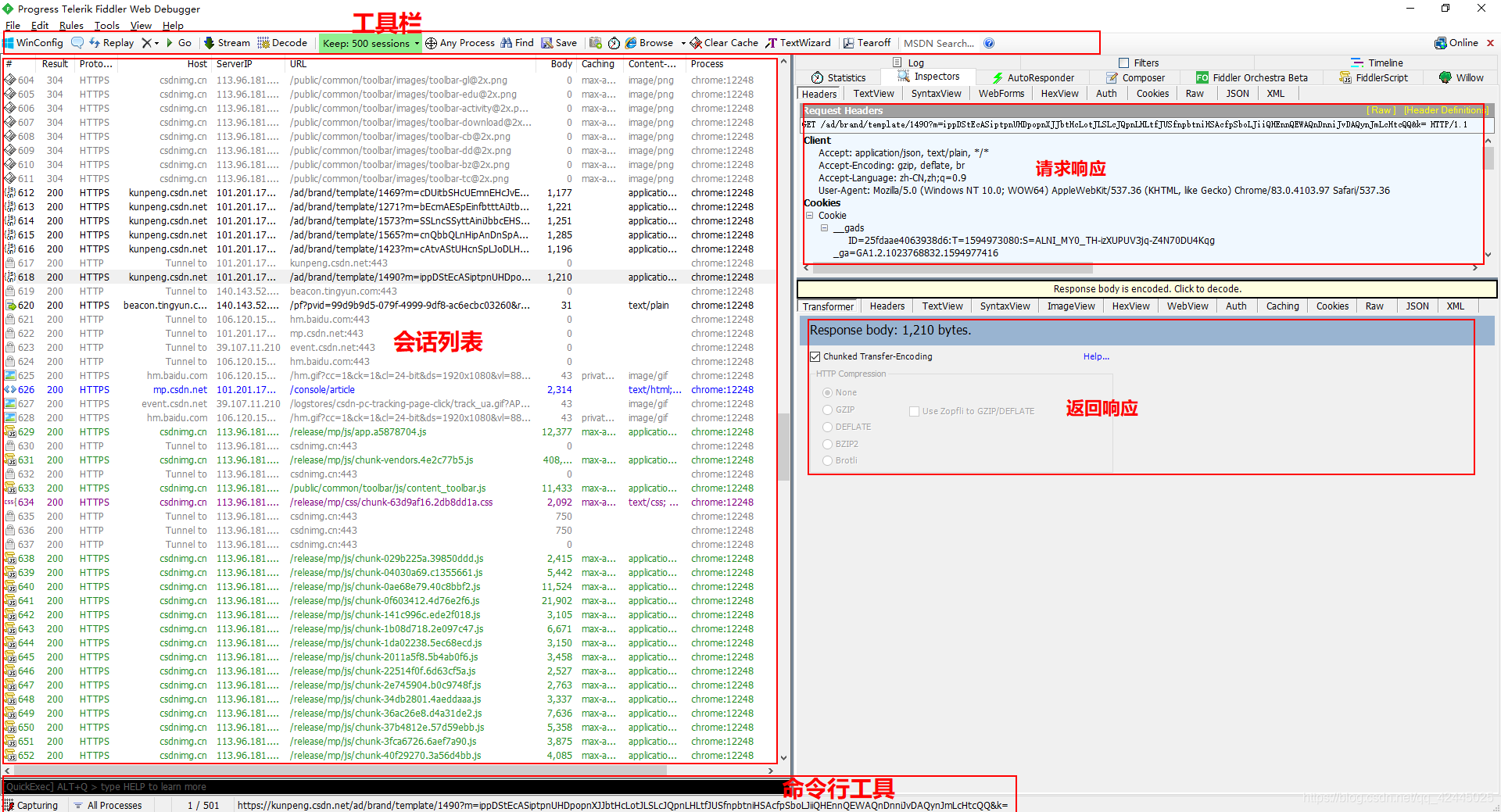The height and width of the screenshot is (812, 1501).
Task: Open the TextWizard tool
Action: pyautogui.click(x=798, y=43)
